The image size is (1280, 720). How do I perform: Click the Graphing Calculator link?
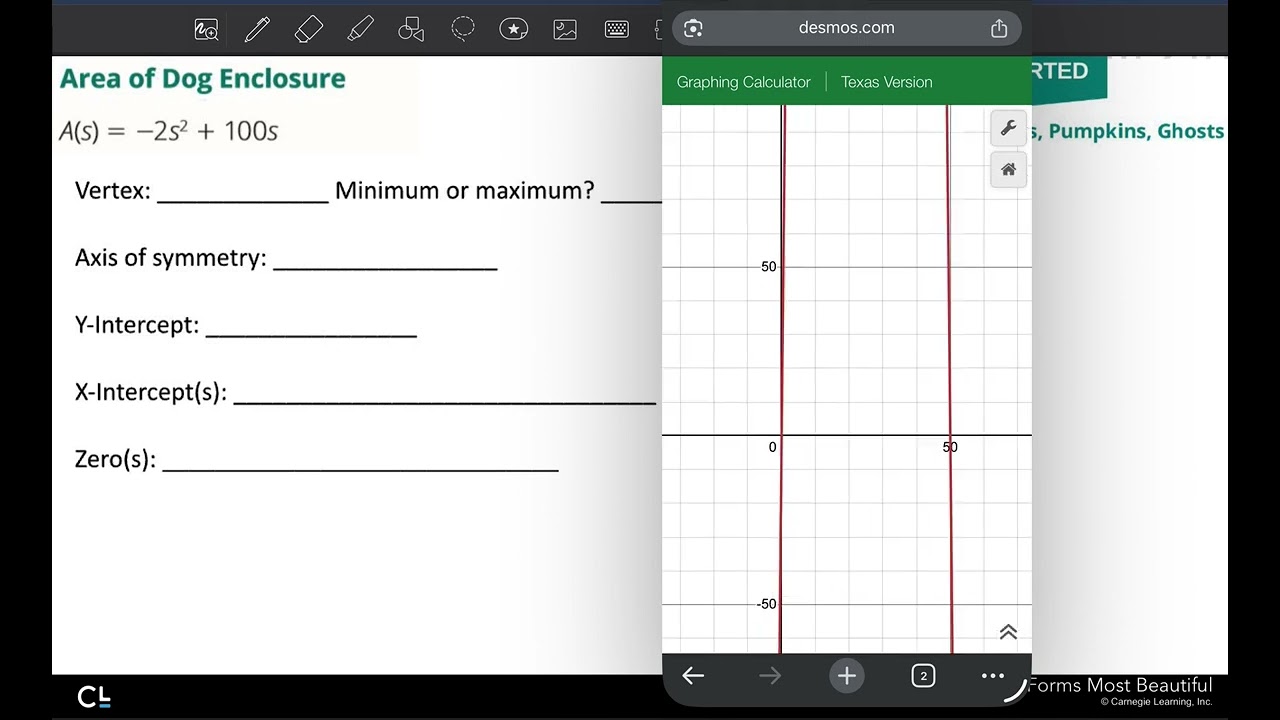(743, 82)
